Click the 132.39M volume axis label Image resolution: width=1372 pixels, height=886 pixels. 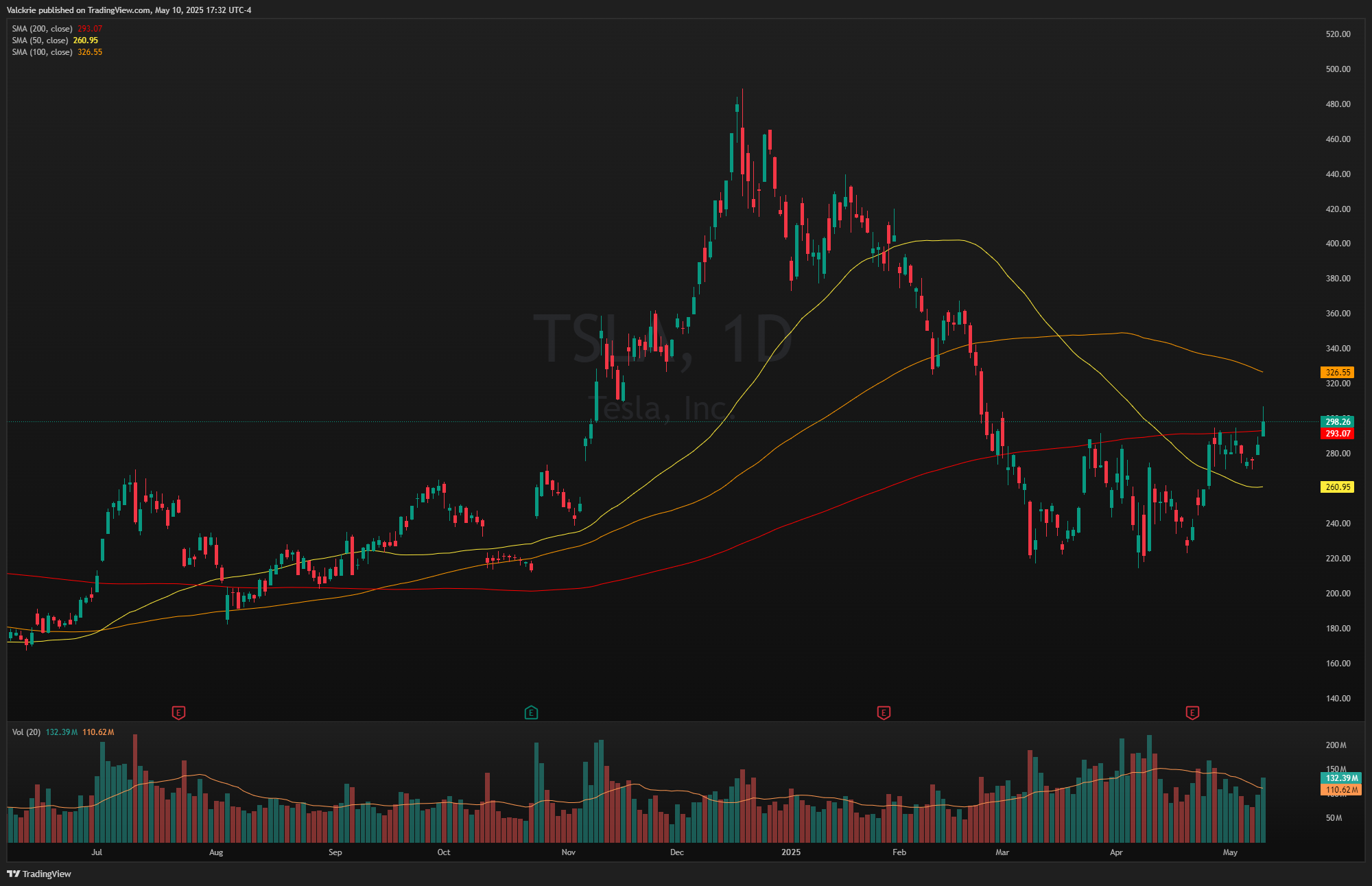(x=1340, y=778)
